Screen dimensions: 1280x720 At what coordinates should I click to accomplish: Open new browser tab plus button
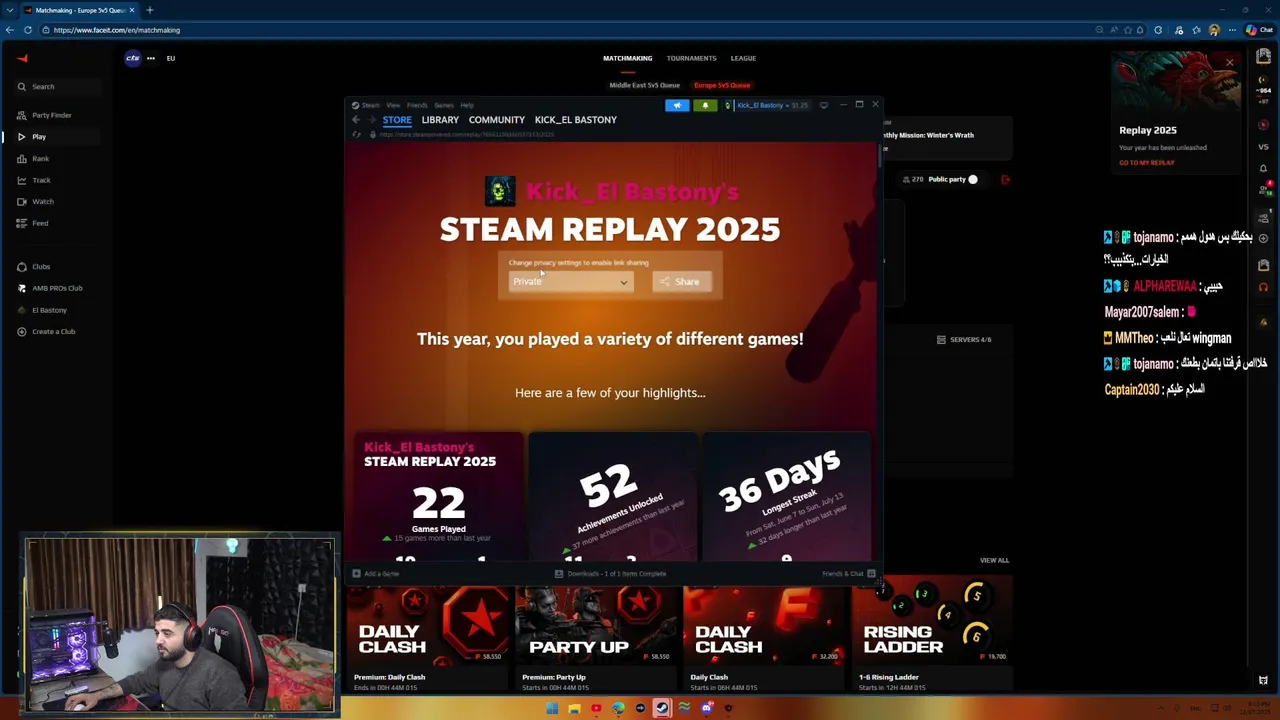point(150,10)
